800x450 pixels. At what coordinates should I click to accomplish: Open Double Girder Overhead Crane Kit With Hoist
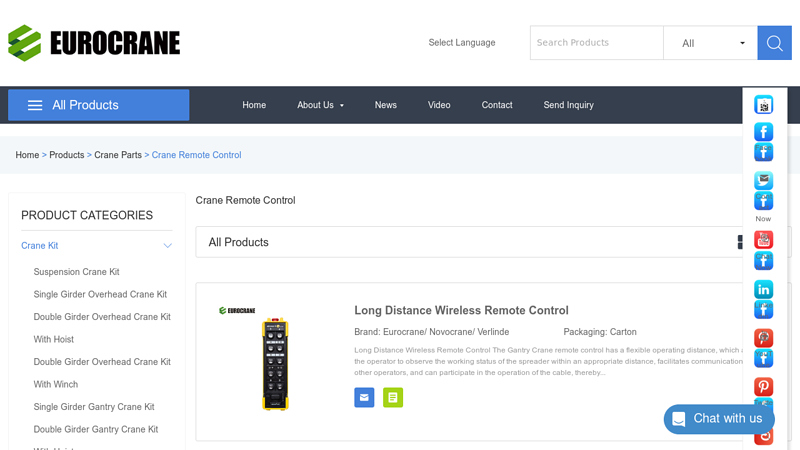pyautogui.click(x=102, y=328)
